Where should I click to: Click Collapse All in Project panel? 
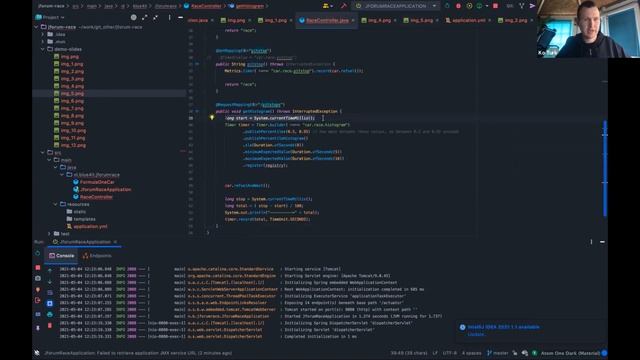point(156,18)
